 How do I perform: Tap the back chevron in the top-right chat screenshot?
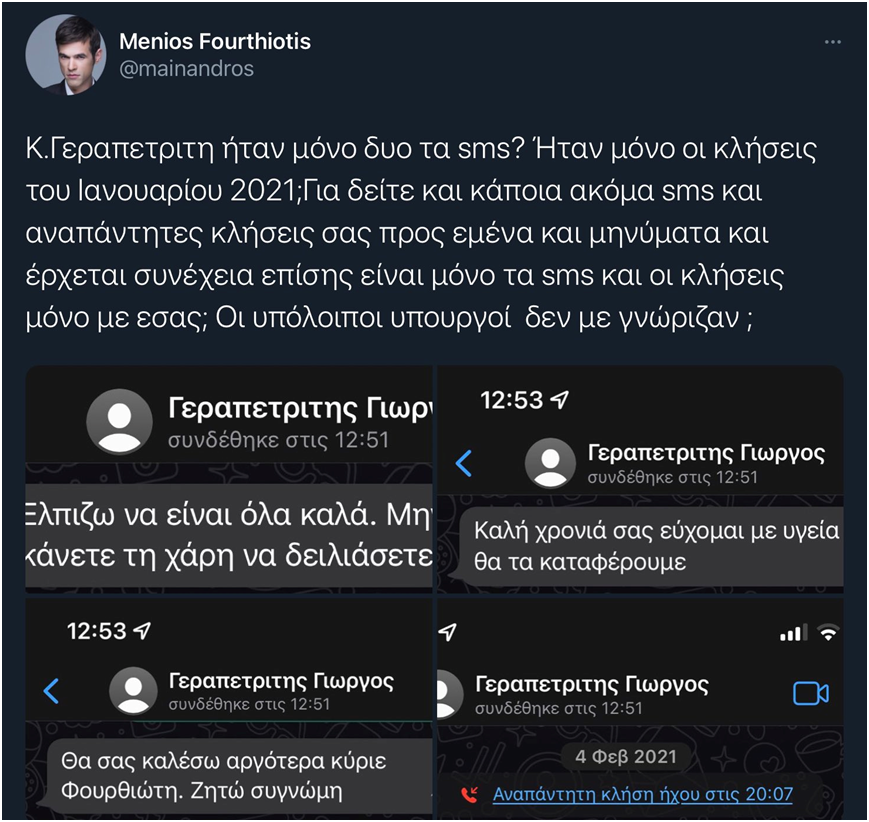point(463,463)
